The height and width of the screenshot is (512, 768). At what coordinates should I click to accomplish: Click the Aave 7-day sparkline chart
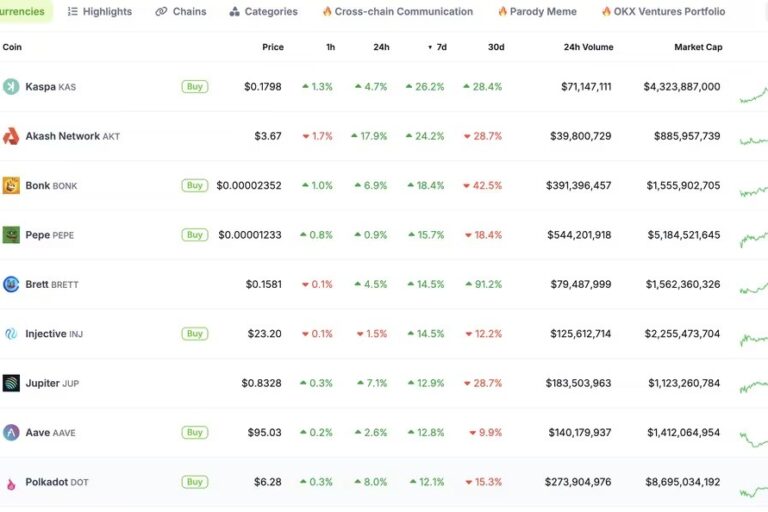[x=754, y=438]
